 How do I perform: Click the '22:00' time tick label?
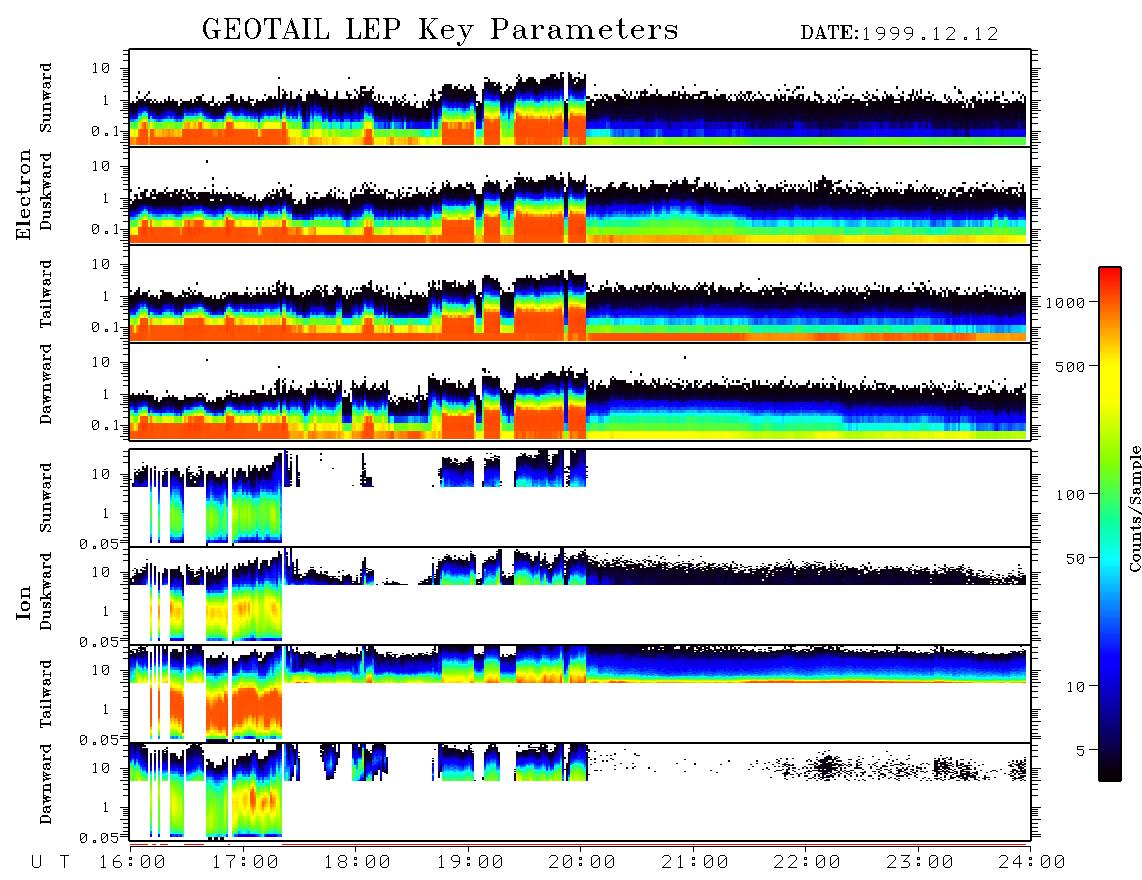(808, 862)
